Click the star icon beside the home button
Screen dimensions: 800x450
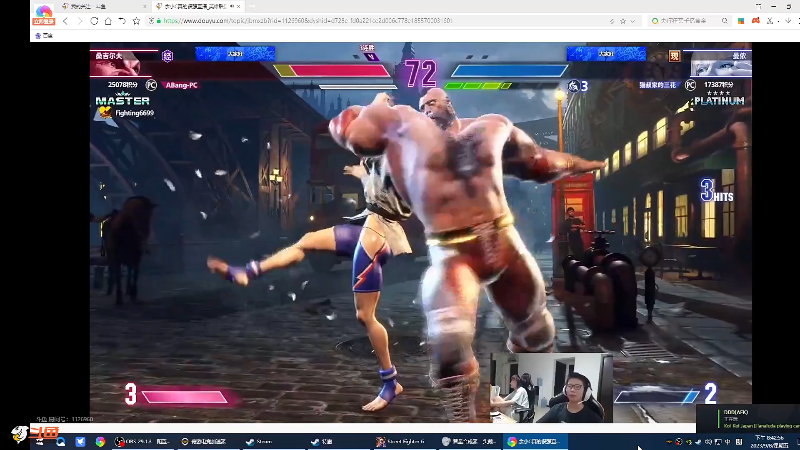(x=136, y=21)
